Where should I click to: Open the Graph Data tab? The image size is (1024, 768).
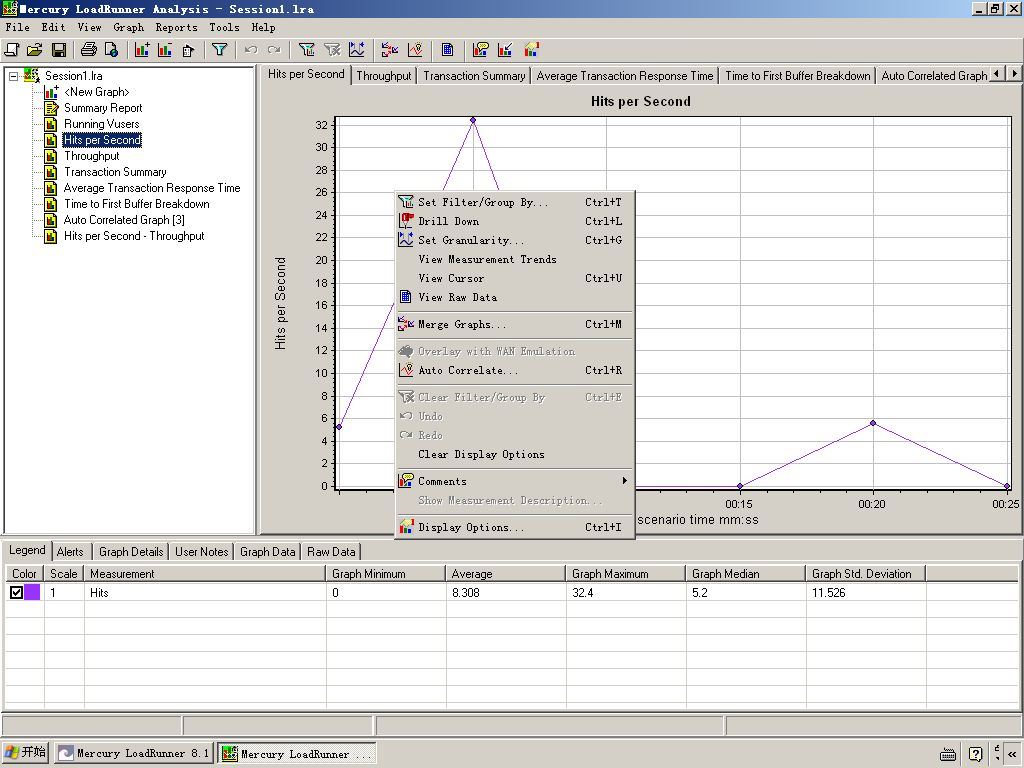pyautogui.click(x=267, y=552)
